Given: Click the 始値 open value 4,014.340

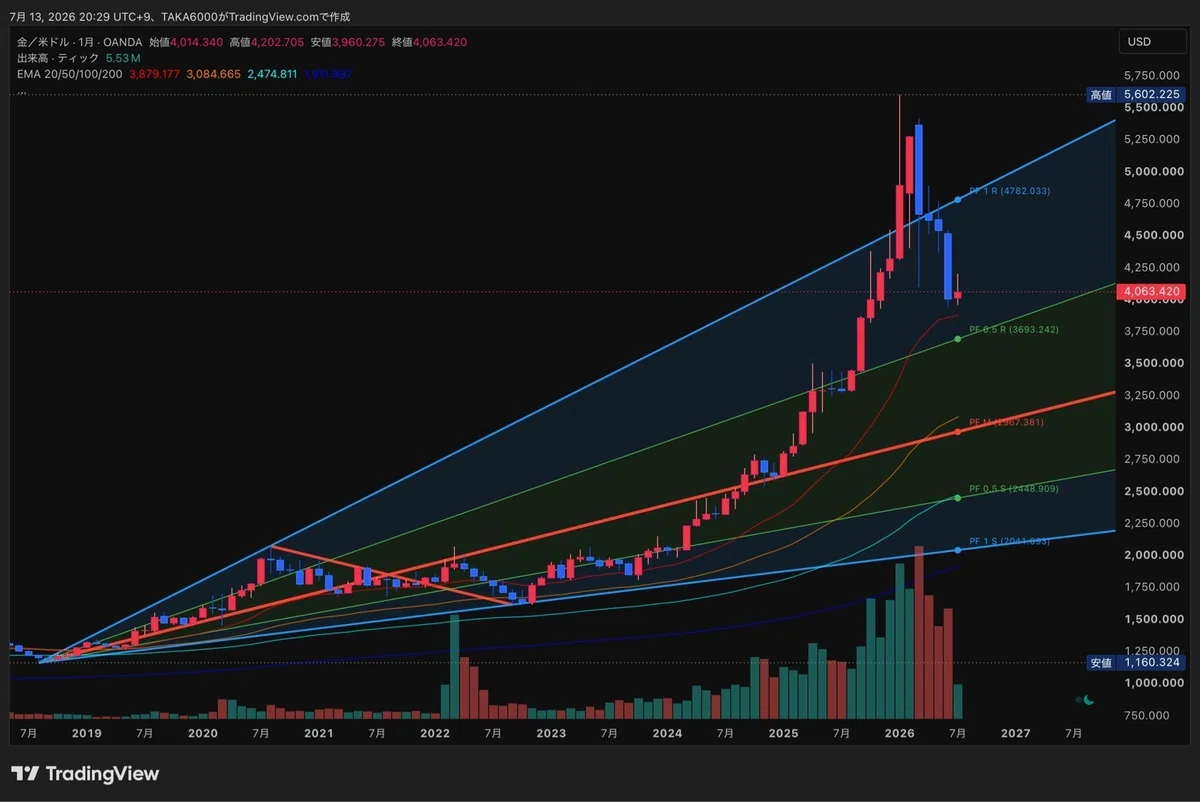Looking at the screenshot, I should tap(198, 42).
